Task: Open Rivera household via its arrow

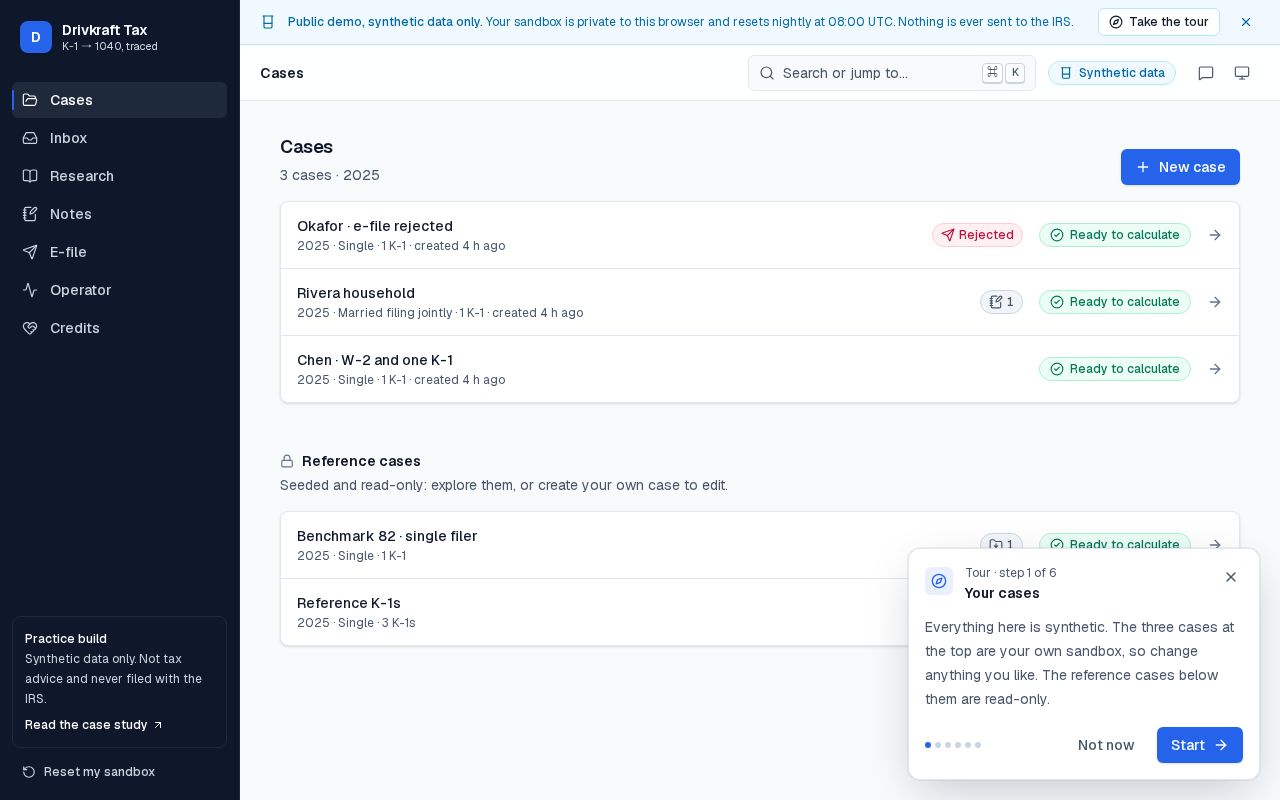Action: [1215, 302]
